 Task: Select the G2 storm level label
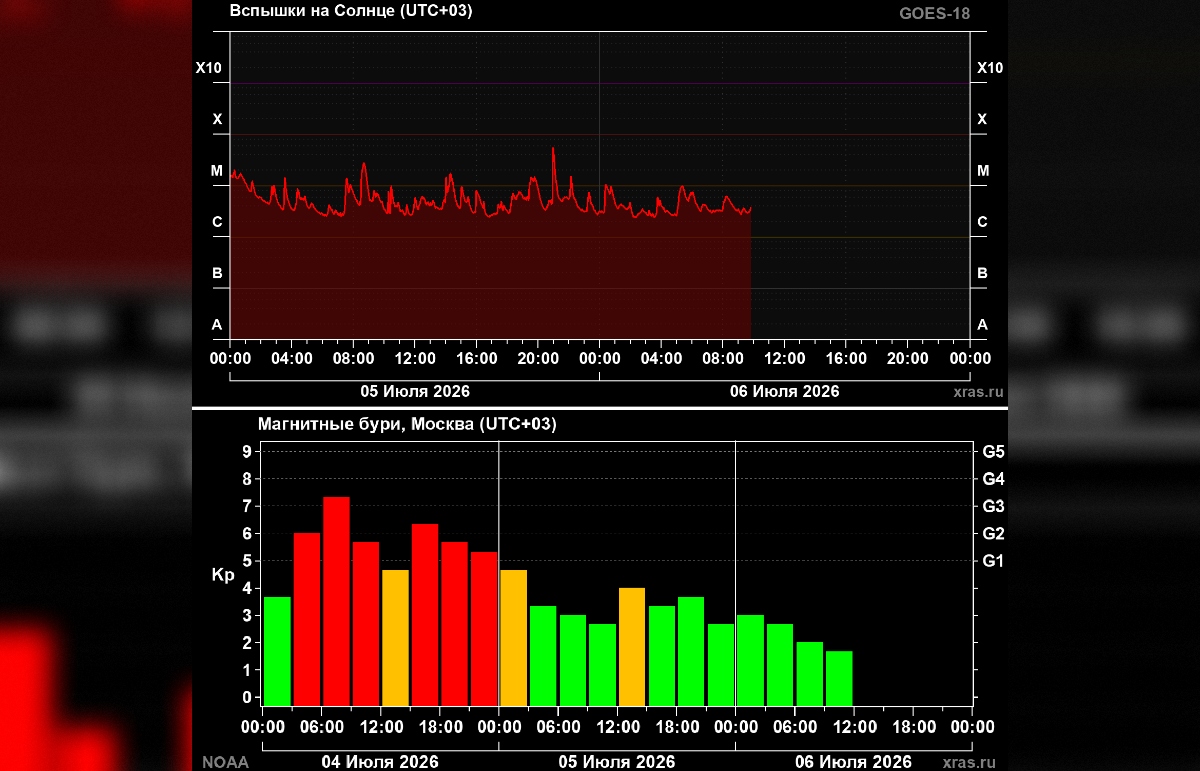click(993, 533)
